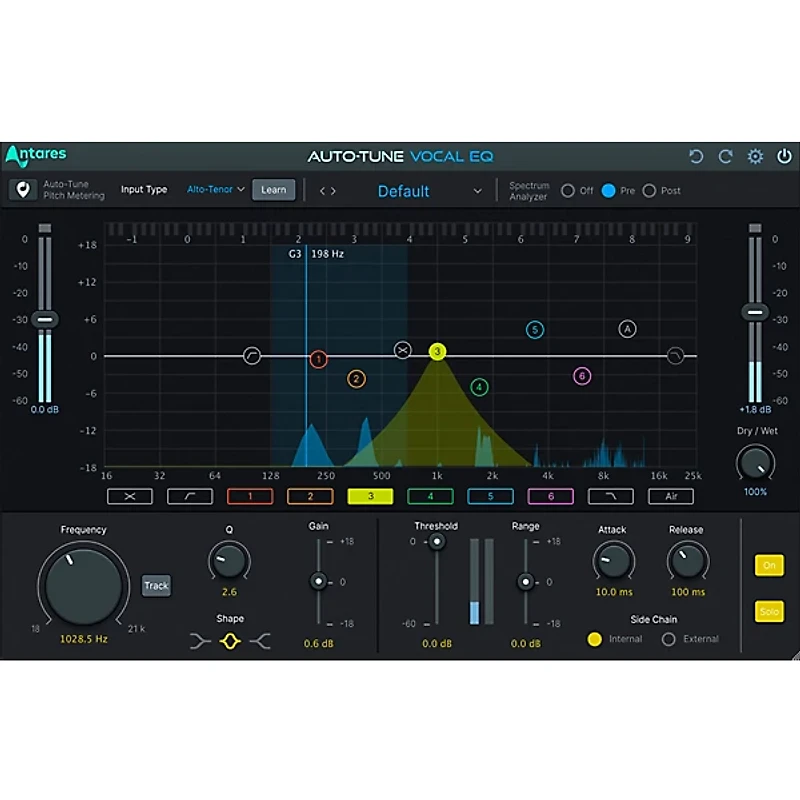Open the settings gear icon

754,155
